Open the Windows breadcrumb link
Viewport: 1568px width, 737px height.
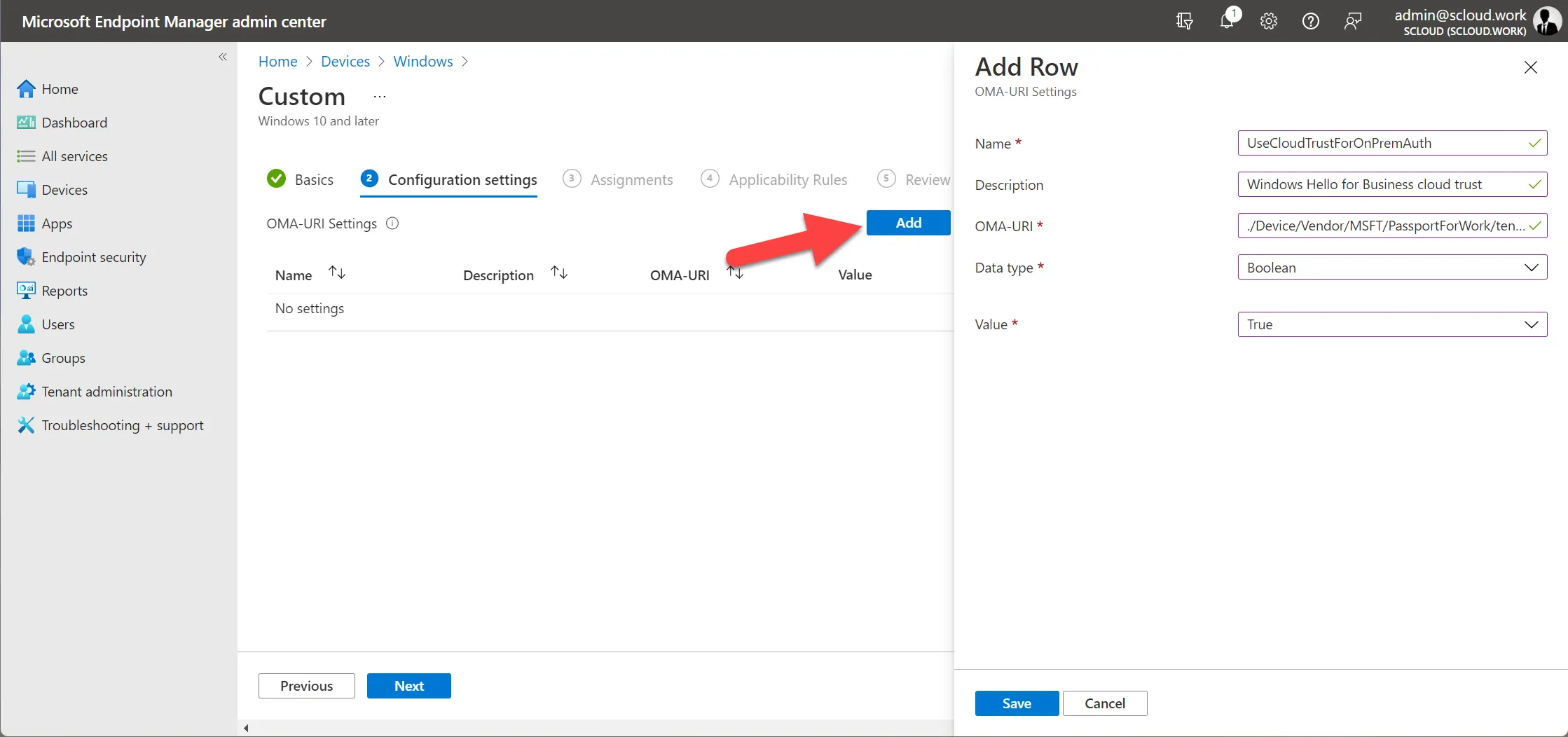coord(423,62)
